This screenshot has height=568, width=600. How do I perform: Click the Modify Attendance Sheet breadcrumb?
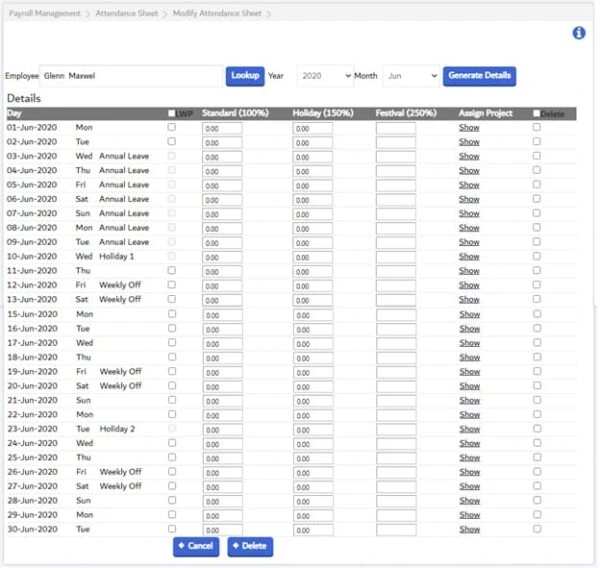pyautogui.click(x=217, y=13)
